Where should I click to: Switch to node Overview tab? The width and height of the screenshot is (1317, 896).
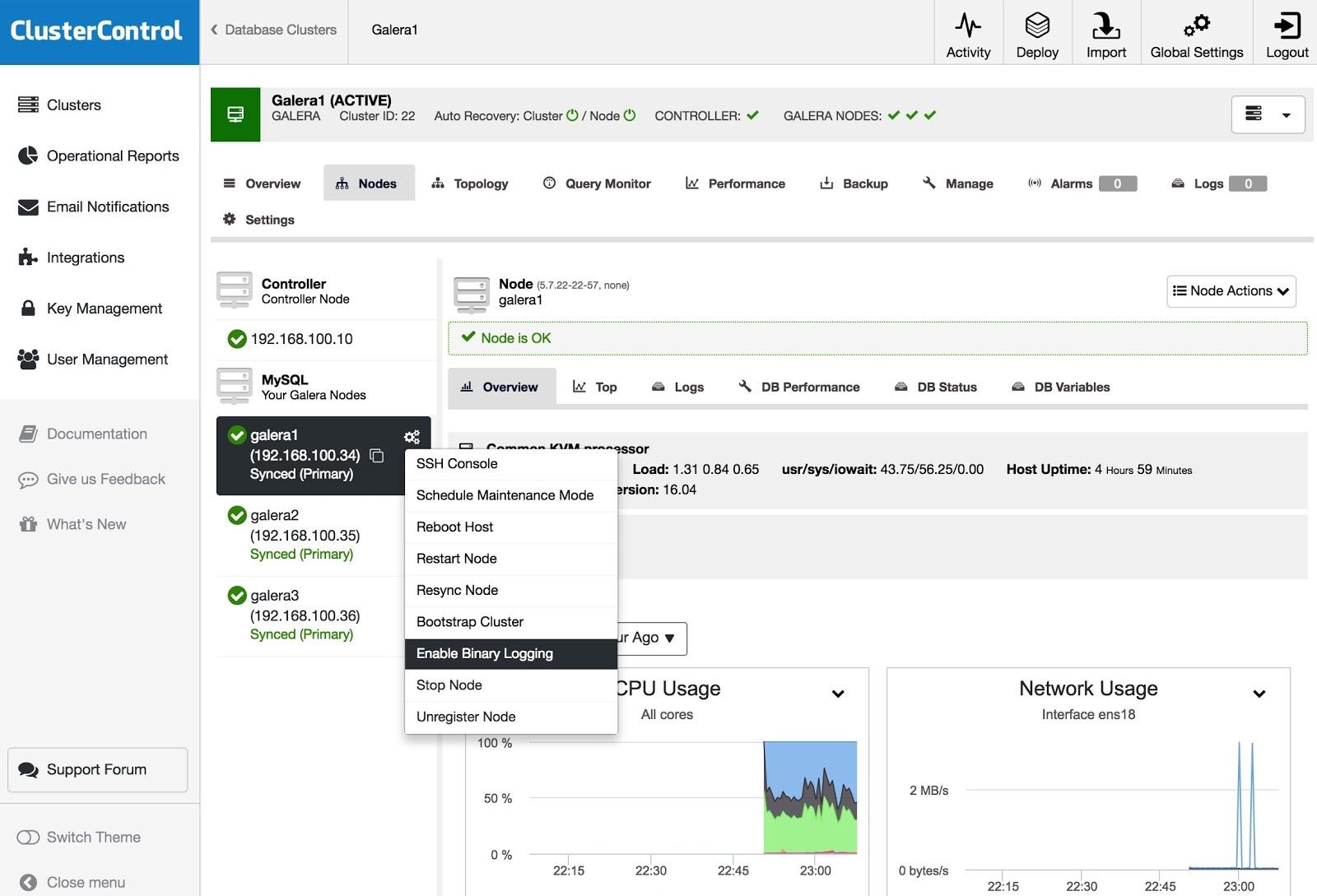point(501,387)
